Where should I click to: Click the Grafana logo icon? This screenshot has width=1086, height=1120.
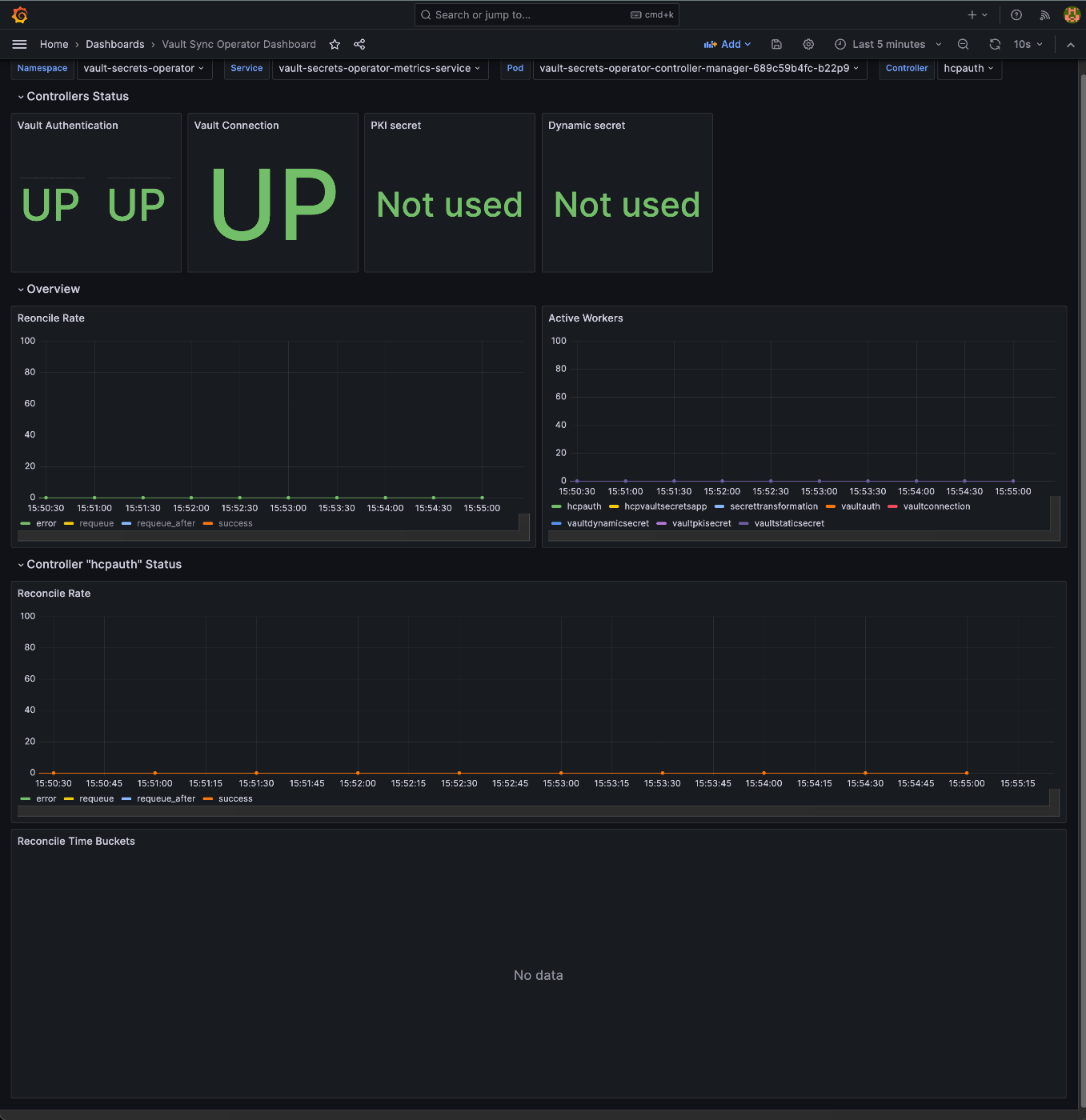point(20,14)
